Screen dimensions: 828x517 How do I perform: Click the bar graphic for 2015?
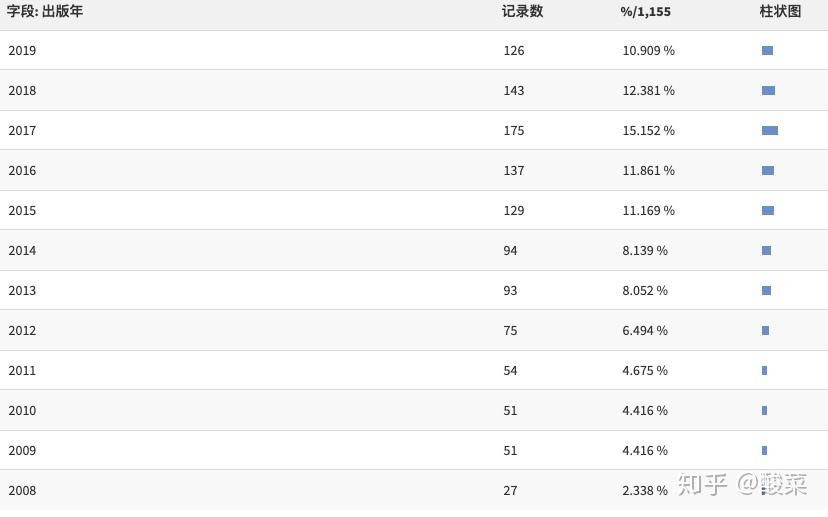[768, 211]
